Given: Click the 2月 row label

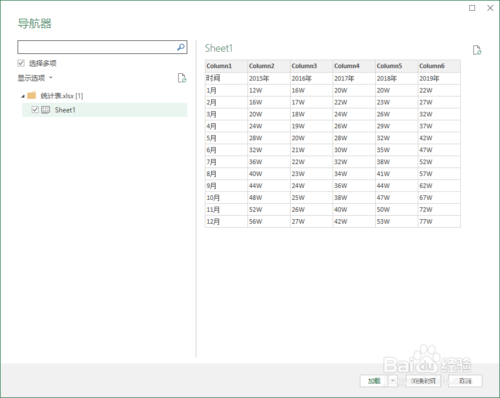Looking at the screenshot, I should tap(226, 102).
